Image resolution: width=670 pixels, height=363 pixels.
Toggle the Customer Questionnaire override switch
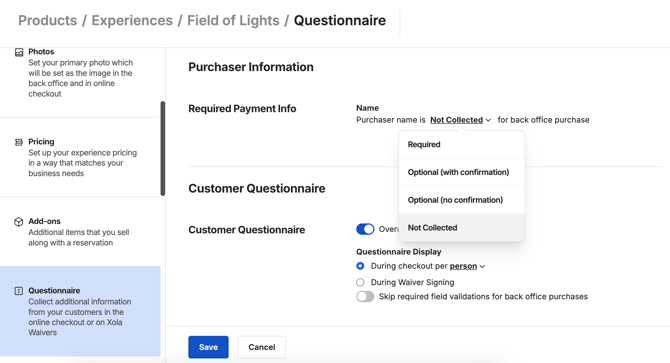pos(365,229)
